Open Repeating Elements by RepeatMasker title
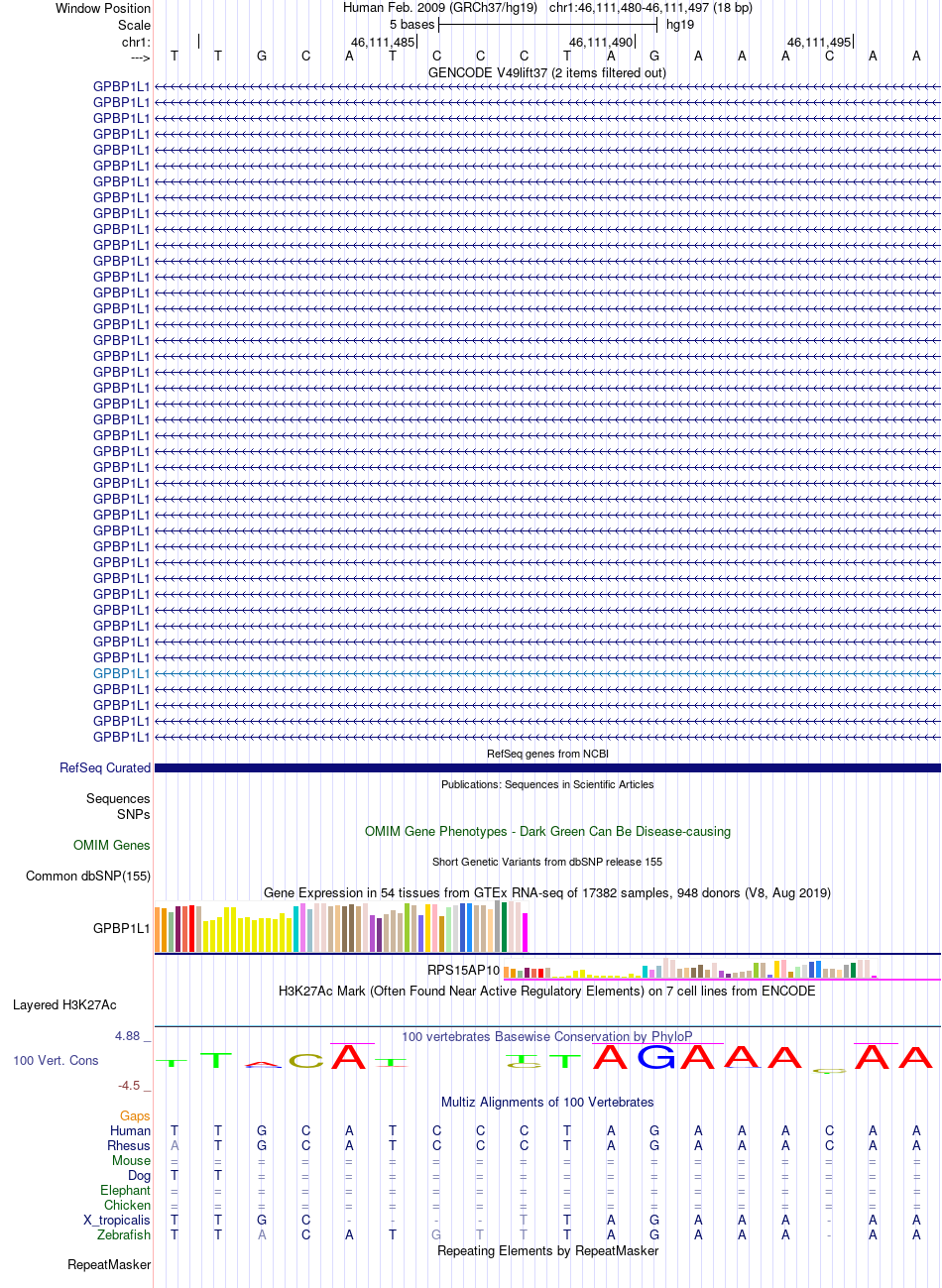The image size is (942, 1288). point(547,1250)
